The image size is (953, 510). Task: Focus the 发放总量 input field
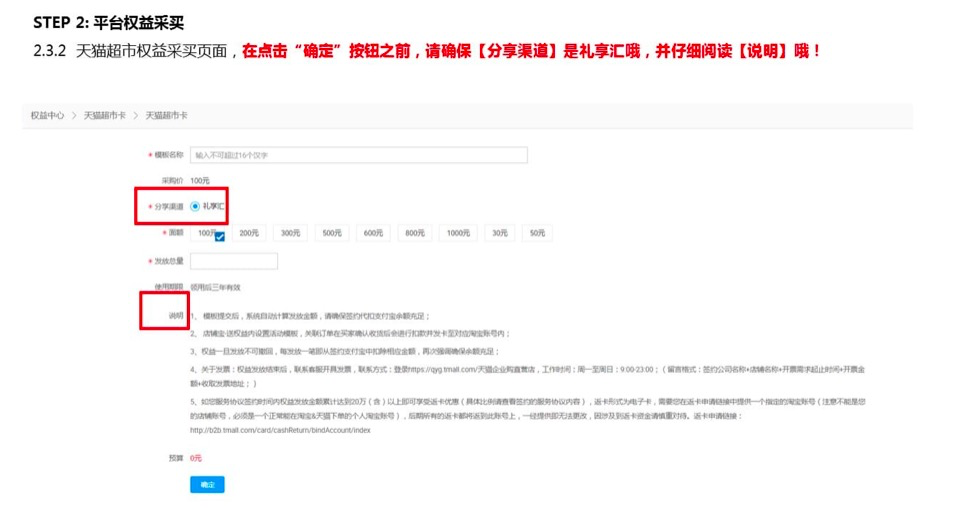(x=234, y=261)
